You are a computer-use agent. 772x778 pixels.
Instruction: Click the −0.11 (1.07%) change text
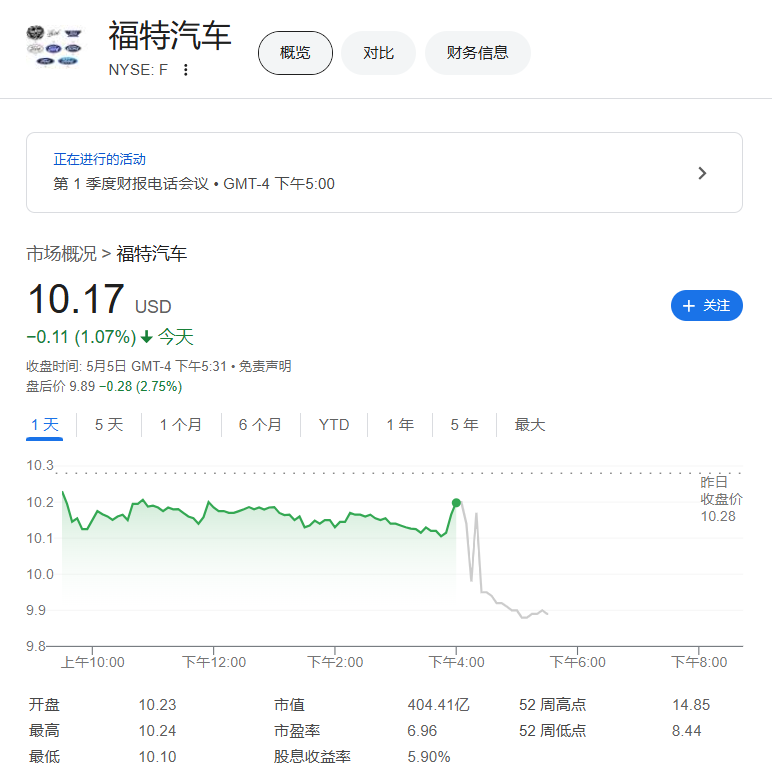pyautogui.click(x=81, y=337)
